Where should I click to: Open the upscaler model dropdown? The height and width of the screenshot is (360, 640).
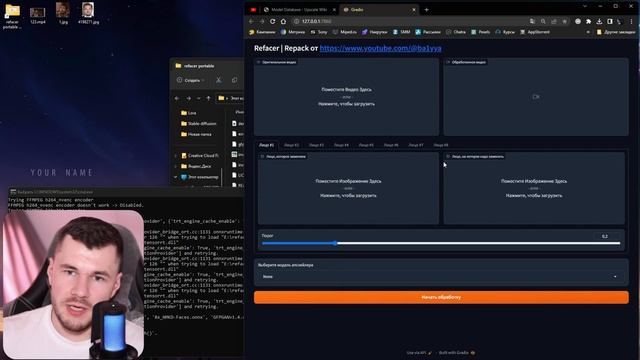[x=441, y=276]
